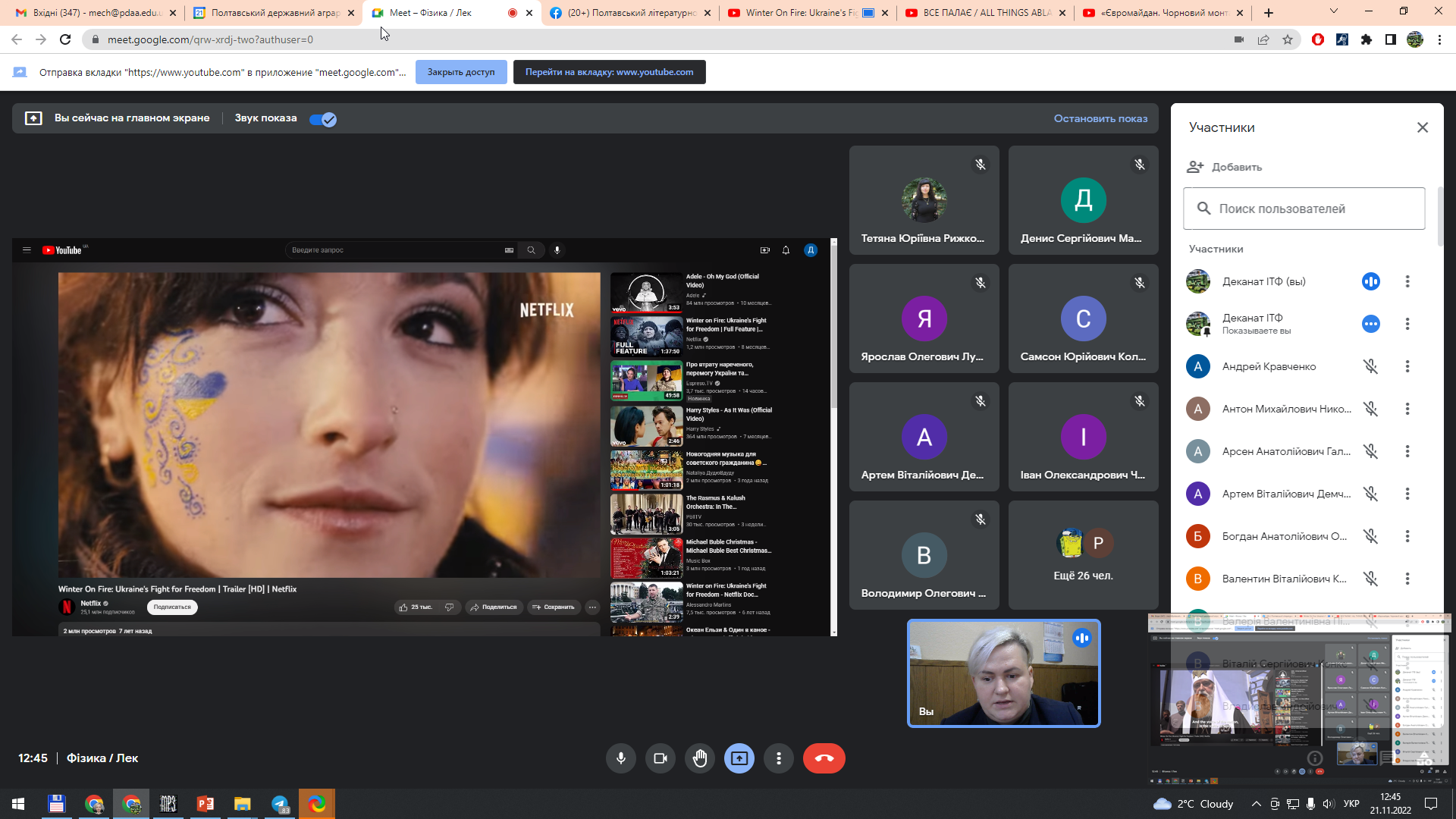Raise hand in the meeting

(700, 758)
